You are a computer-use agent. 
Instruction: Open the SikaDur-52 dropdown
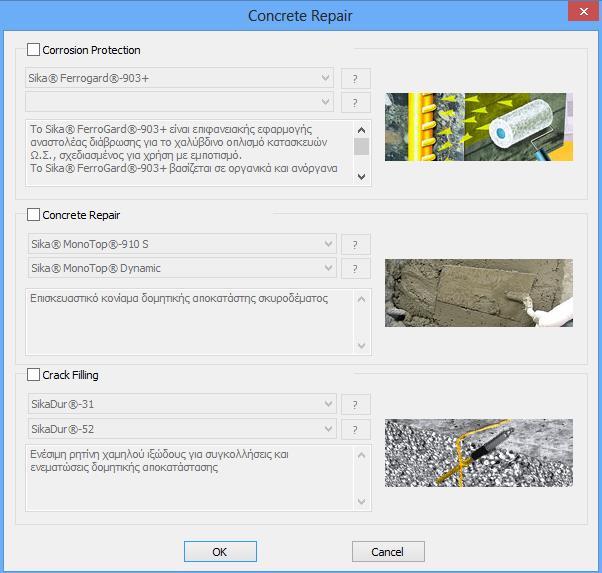pyautogui.click(x=182, y=429)
